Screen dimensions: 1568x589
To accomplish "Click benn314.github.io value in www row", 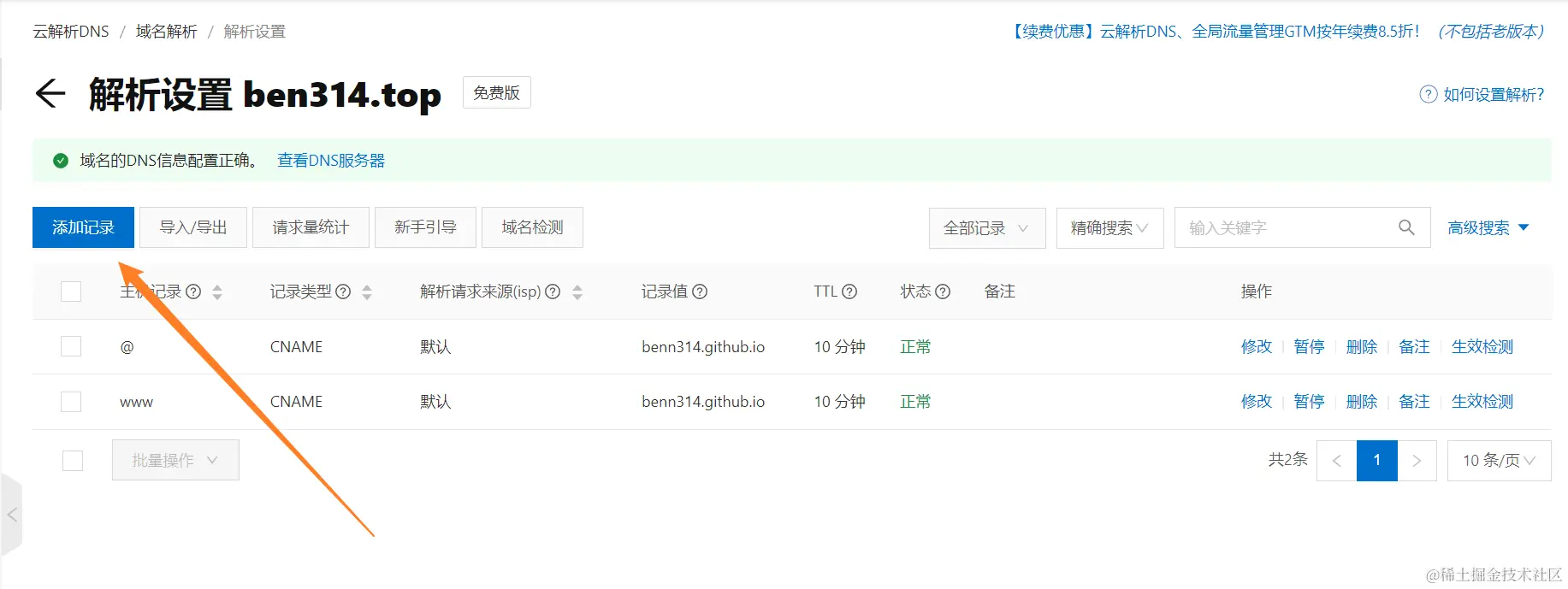I will (703, 401).
